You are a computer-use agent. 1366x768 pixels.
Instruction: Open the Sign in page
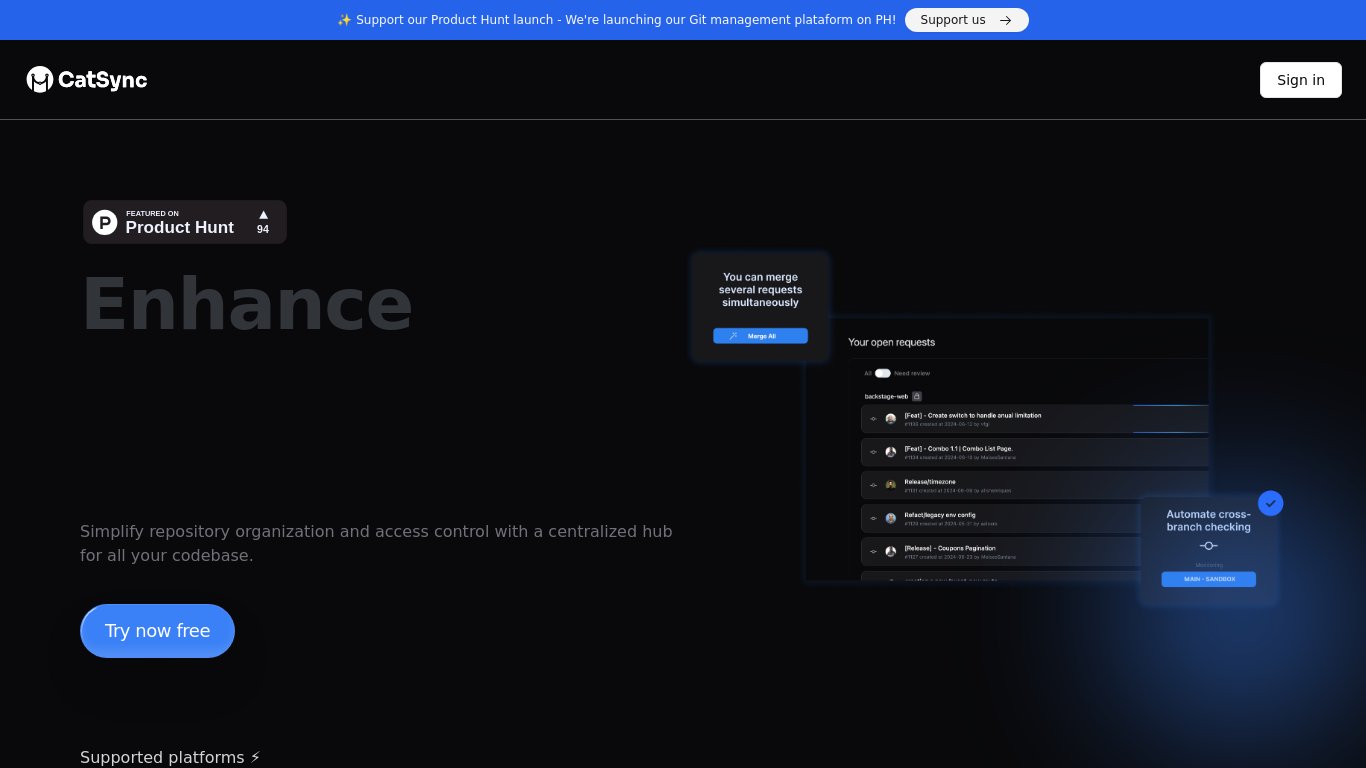[1301, 80]
